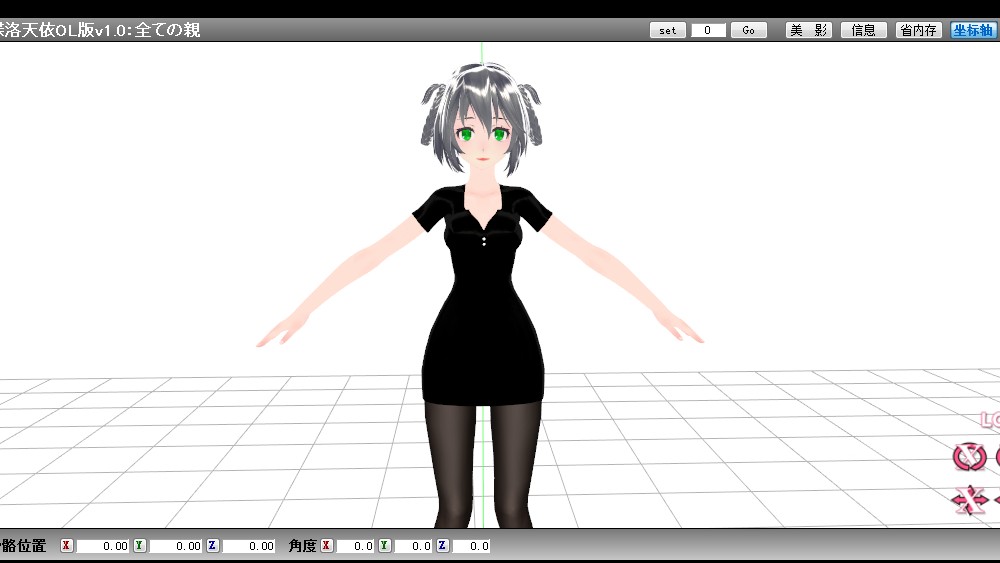Click the angle X icon
The height and width of the screenshot is (563, 1000).
tap(327, 546)
